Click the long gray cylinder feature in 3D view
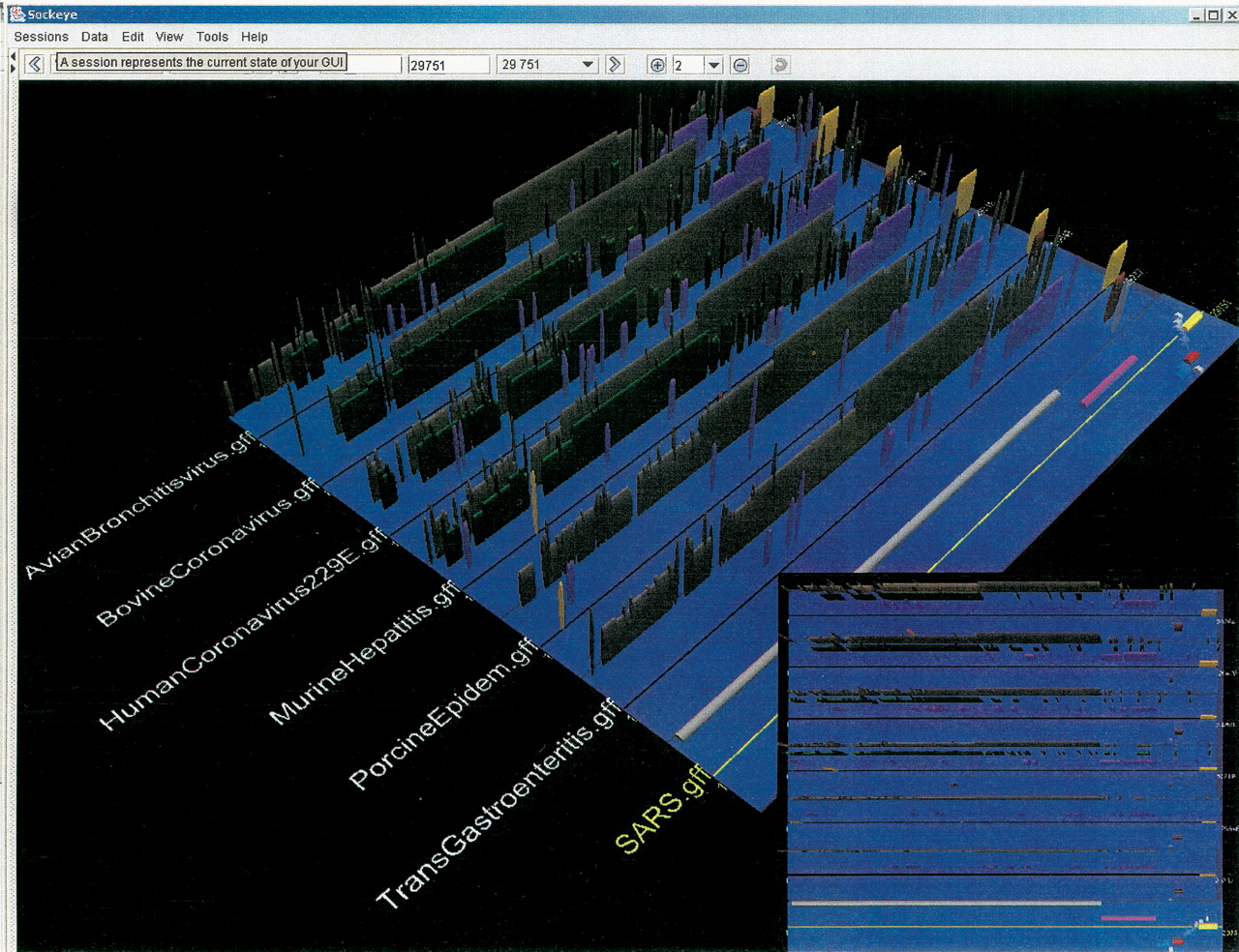This screenshot has height=952, width=1239. 869,563
